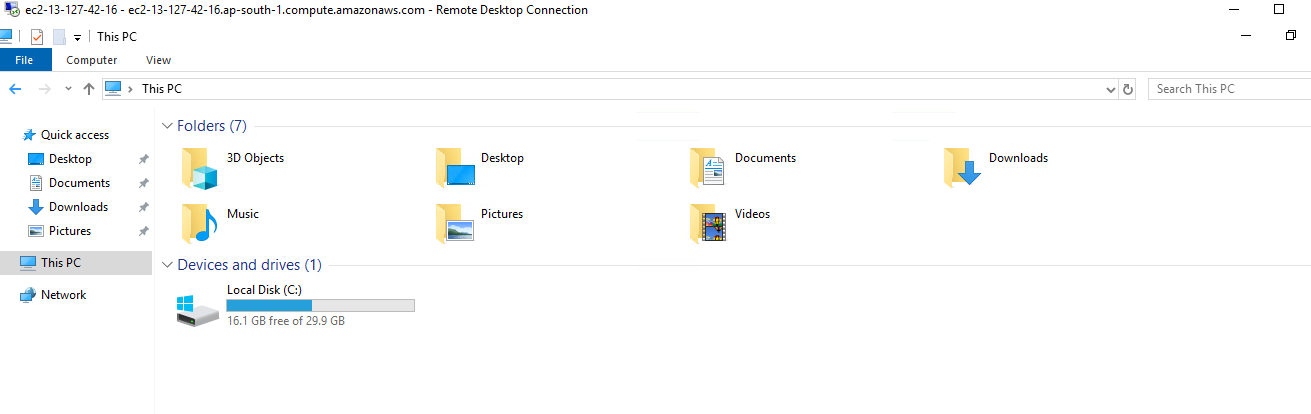Viewport: 1311px width, 414px height.
Task: Click the Refresh button beside address bar
Action: pos(1128,89)
